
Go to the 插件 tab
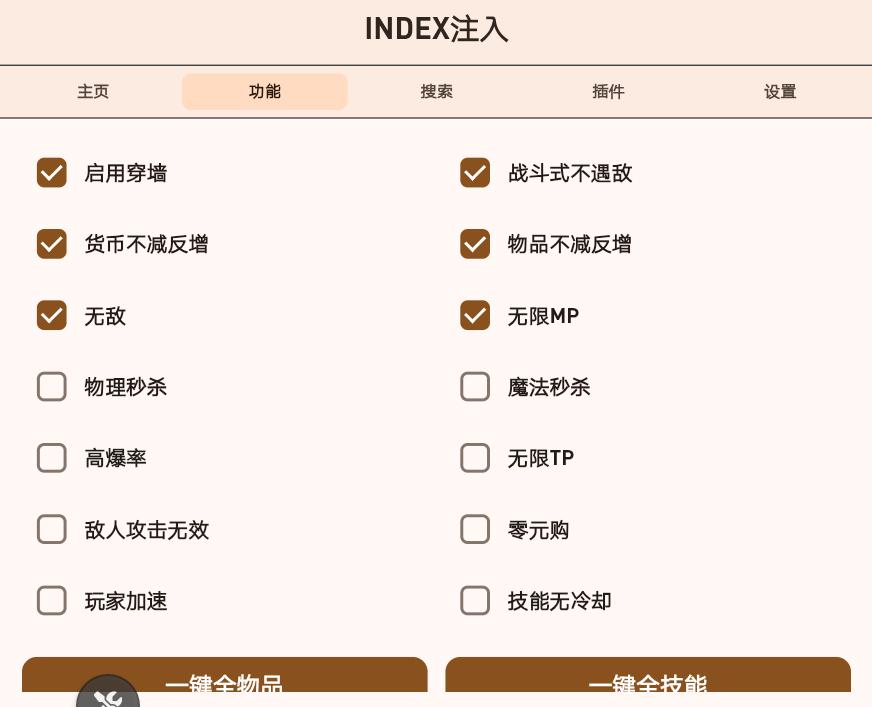608,92
